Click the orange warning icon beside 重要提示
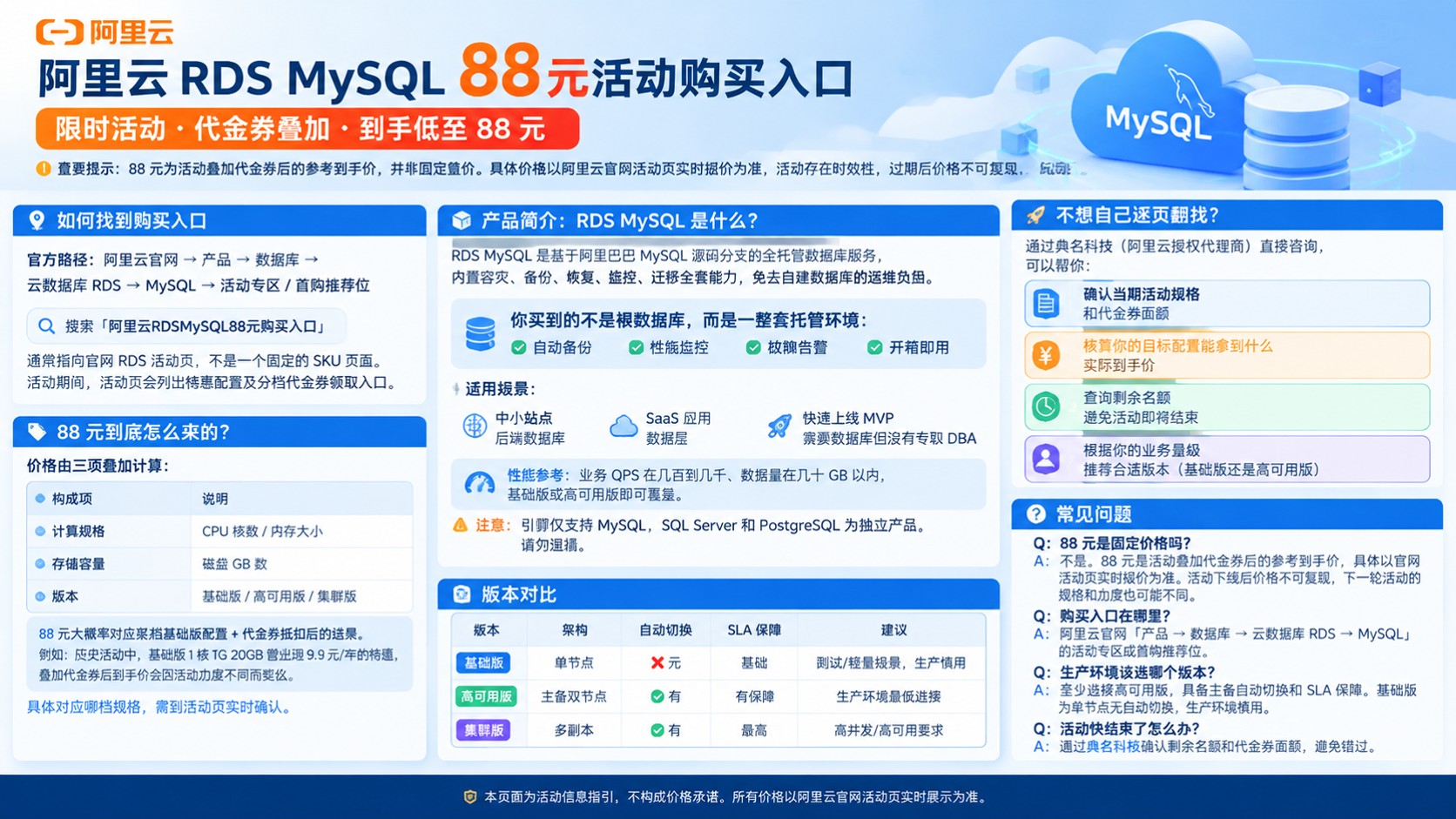 [44, 169]
